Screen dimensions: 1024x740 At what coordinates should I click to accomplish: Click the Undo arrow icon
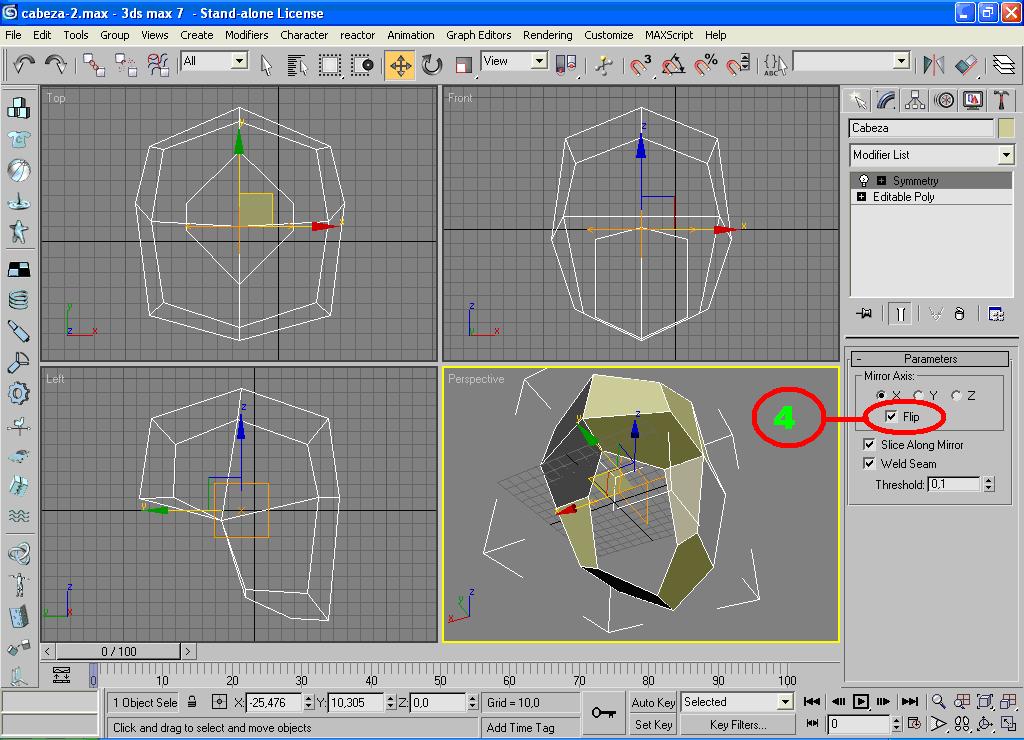24,65
